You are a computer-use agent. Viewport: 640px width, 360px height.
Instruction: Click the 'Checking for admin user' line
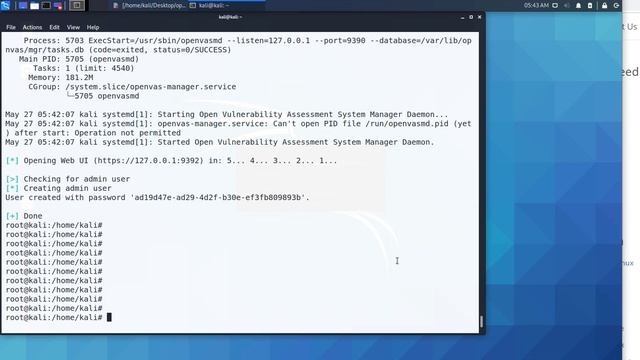pos(68,179)
